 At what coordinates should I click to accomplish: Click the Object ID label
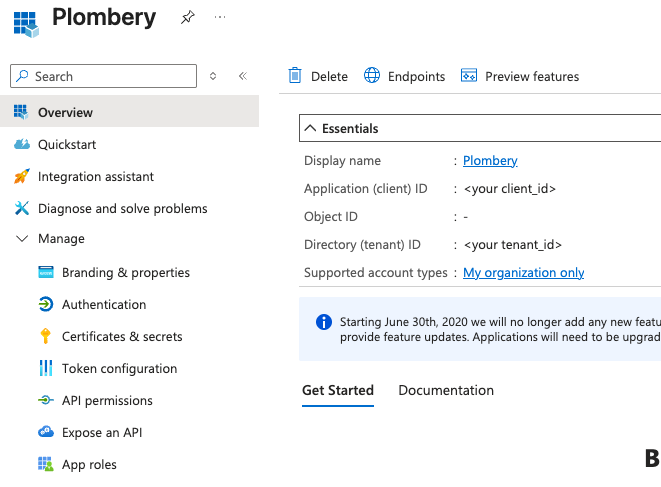(x=331, y=217)
